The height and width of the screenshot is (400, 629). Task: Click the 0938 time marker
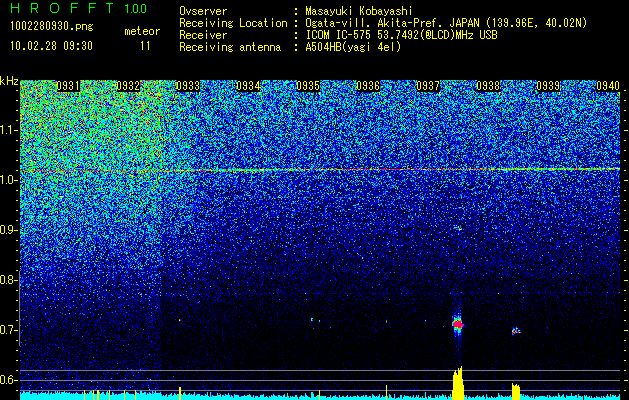pos(488,86)
